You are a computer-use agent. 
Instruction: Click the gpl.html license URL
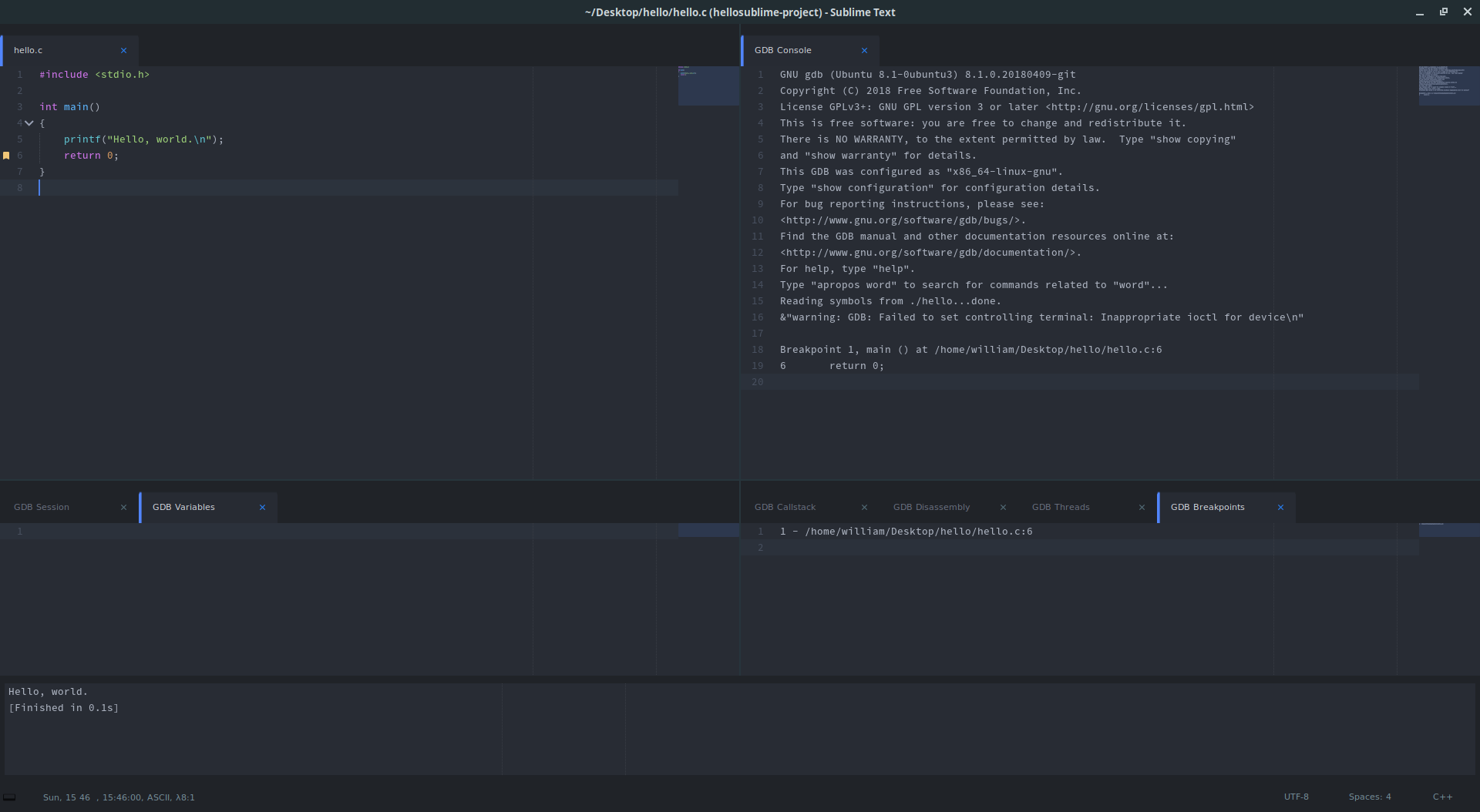tap(1149, 107)
